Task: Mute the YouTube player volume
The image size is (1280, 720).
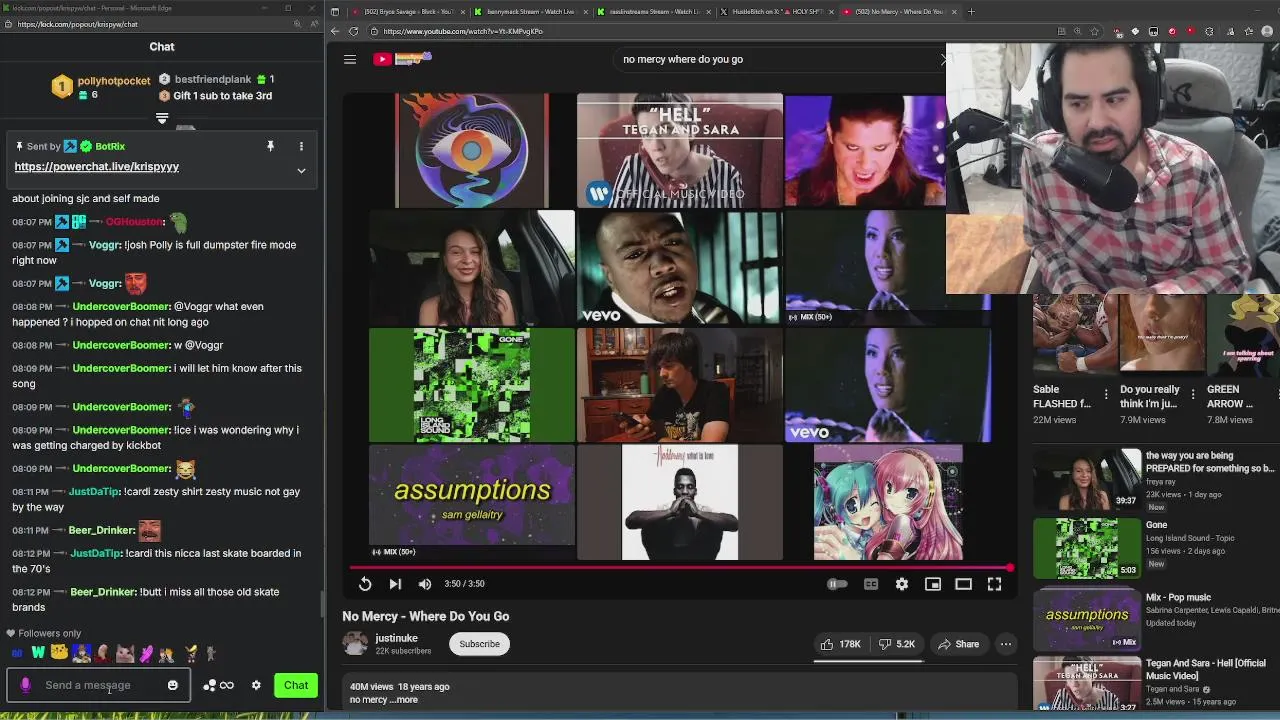Action: 425,584
